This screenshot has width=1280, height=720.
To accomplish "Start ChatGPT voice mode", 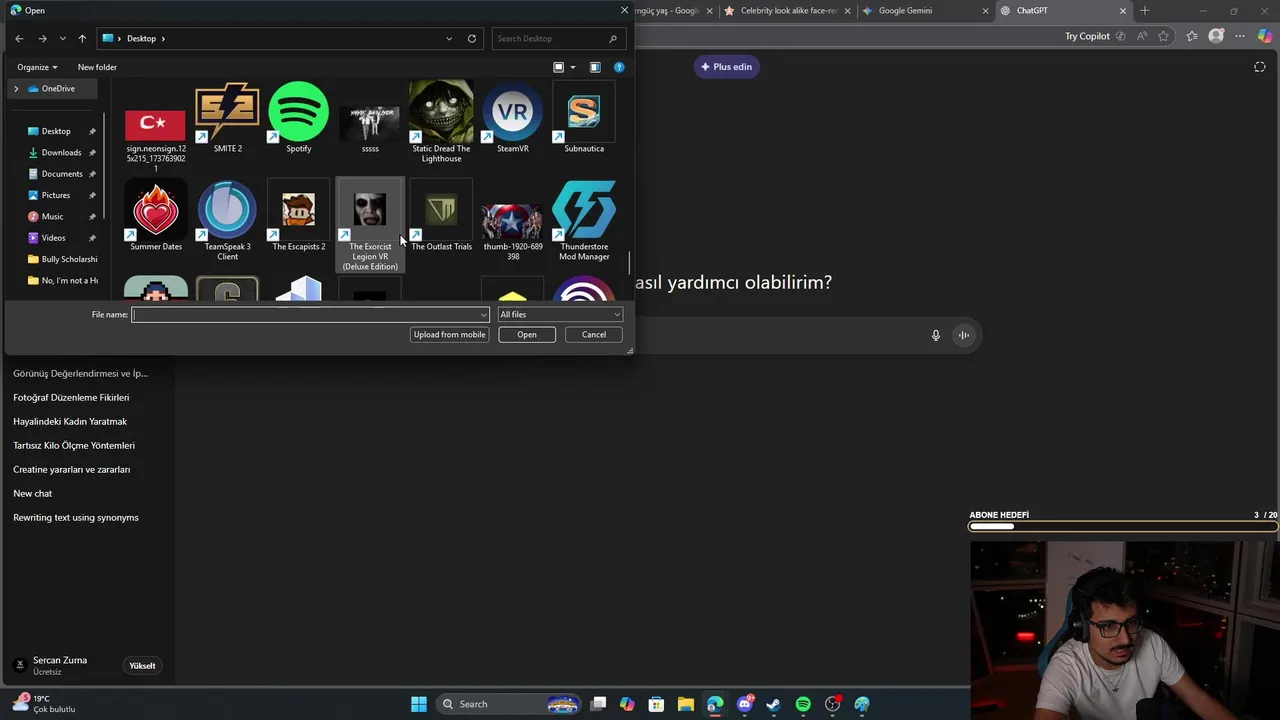I will pos(964,336).
